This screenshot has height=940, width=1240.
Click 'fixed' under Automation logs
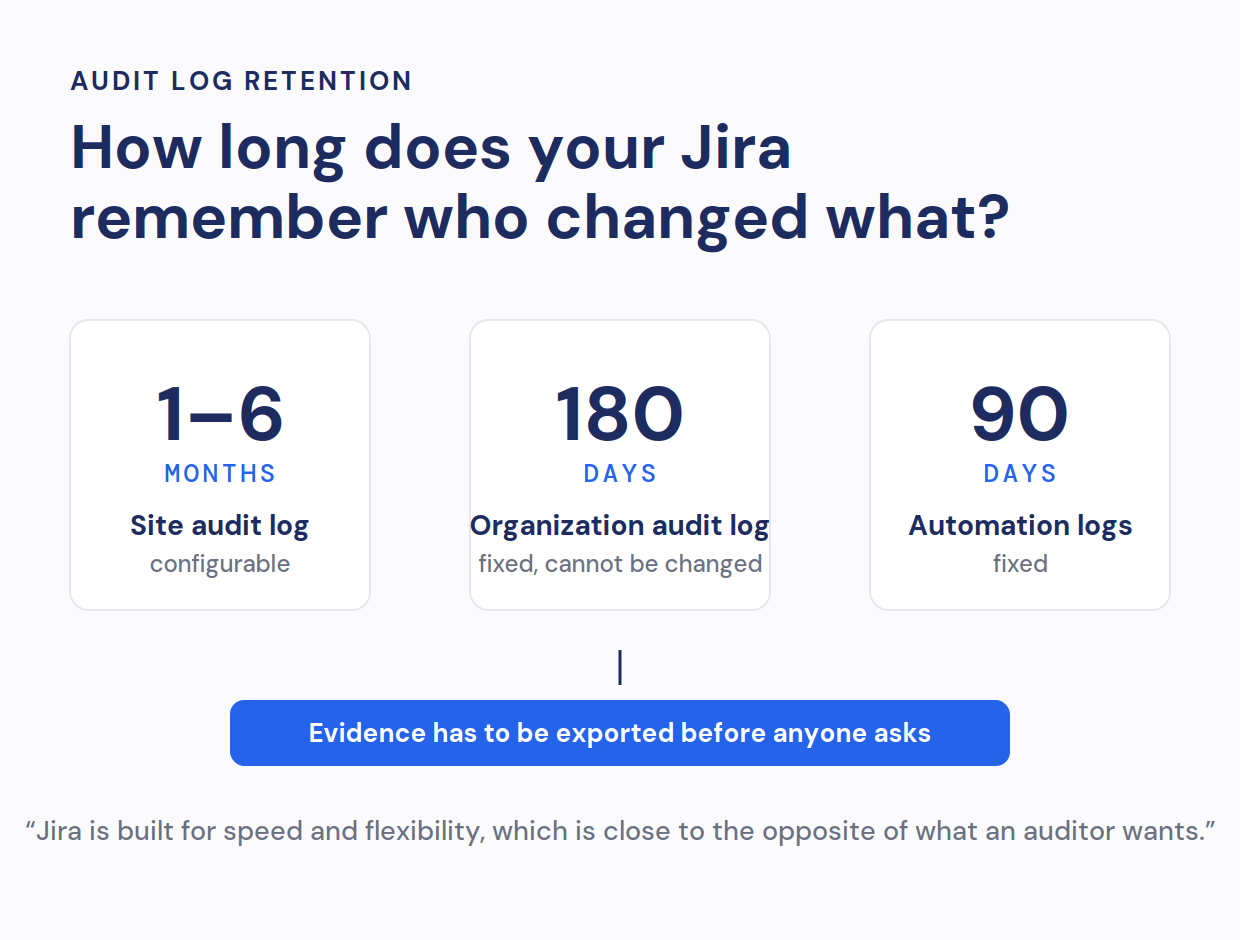coord(1020,564)
